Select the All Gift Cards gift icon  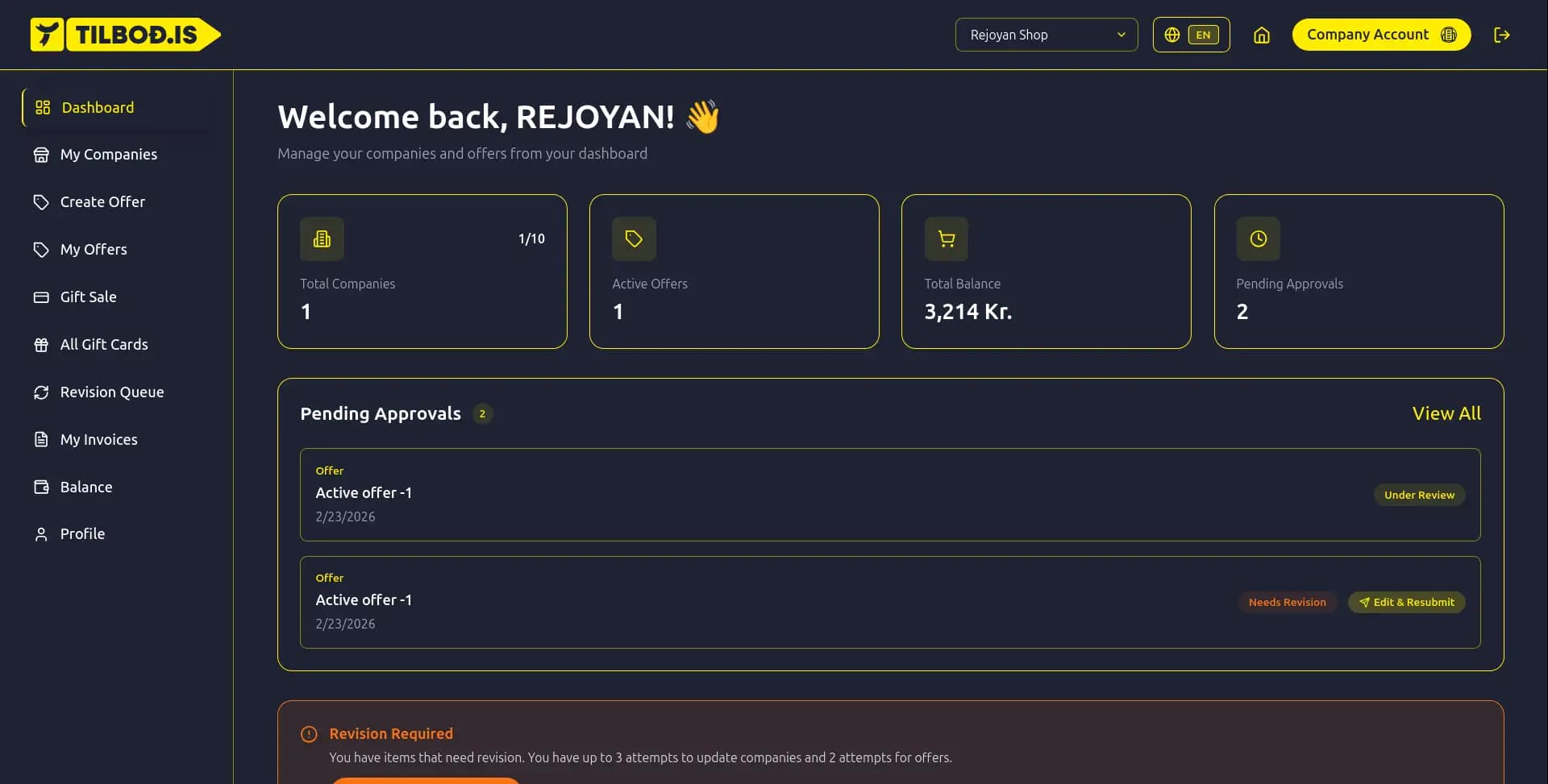tap(42, 344)
